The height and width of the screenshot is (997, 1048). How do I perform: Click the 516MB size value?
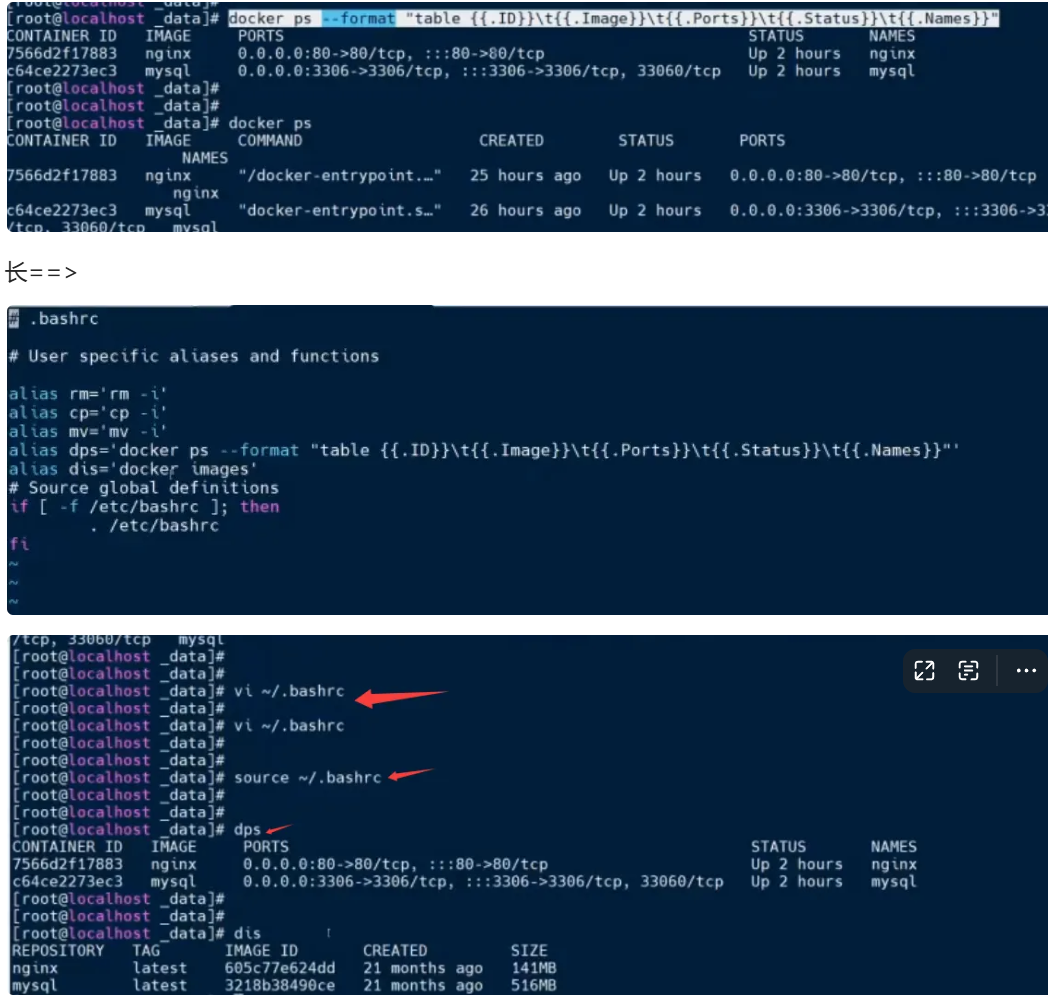click(x=534, y=986)
